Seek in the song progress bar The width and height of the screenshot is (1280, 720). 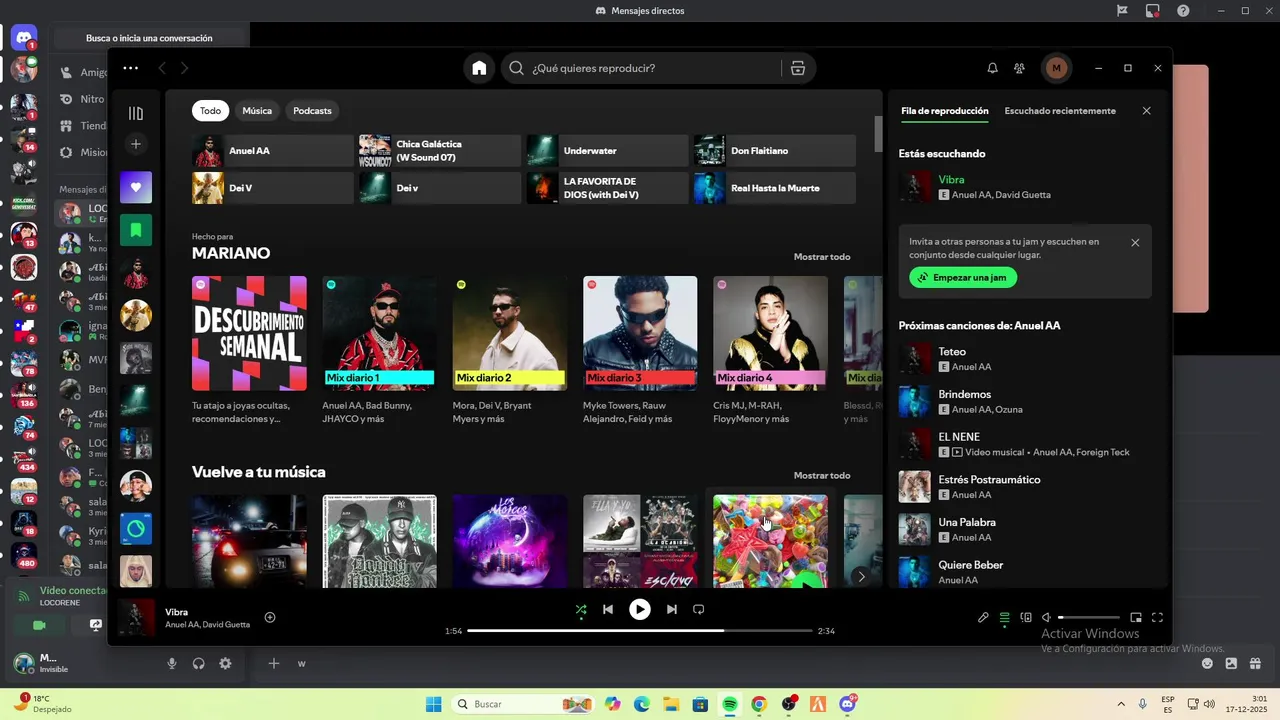coord(640,631)
